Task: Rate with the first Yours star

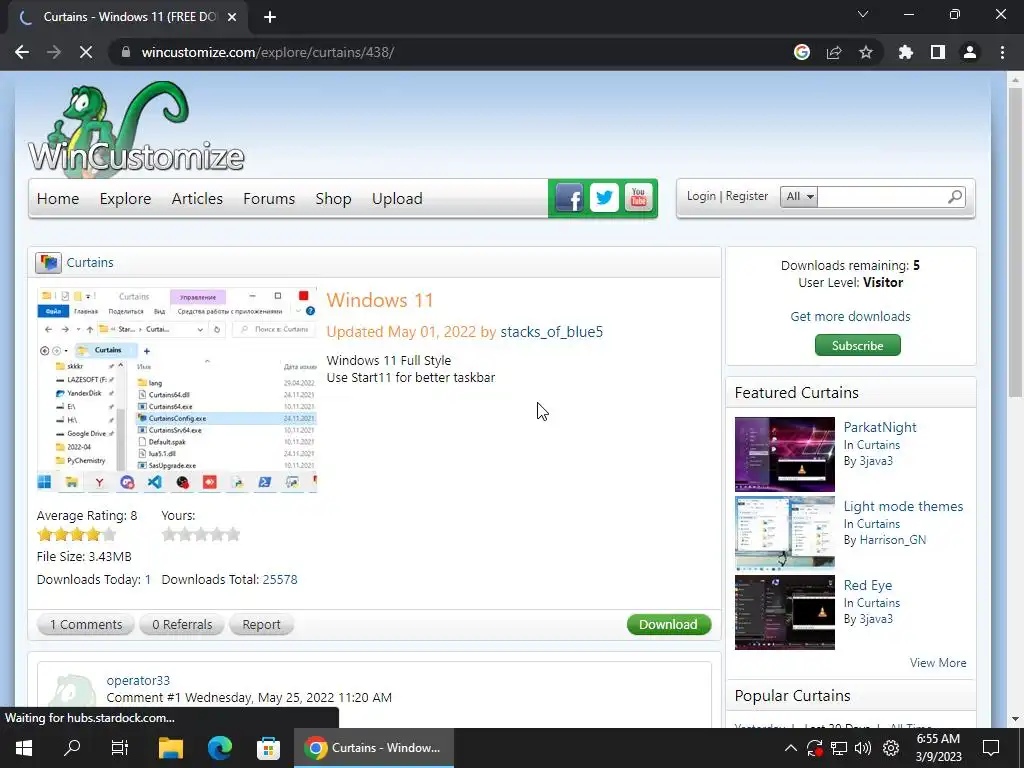Action: [x=169, y=535]
